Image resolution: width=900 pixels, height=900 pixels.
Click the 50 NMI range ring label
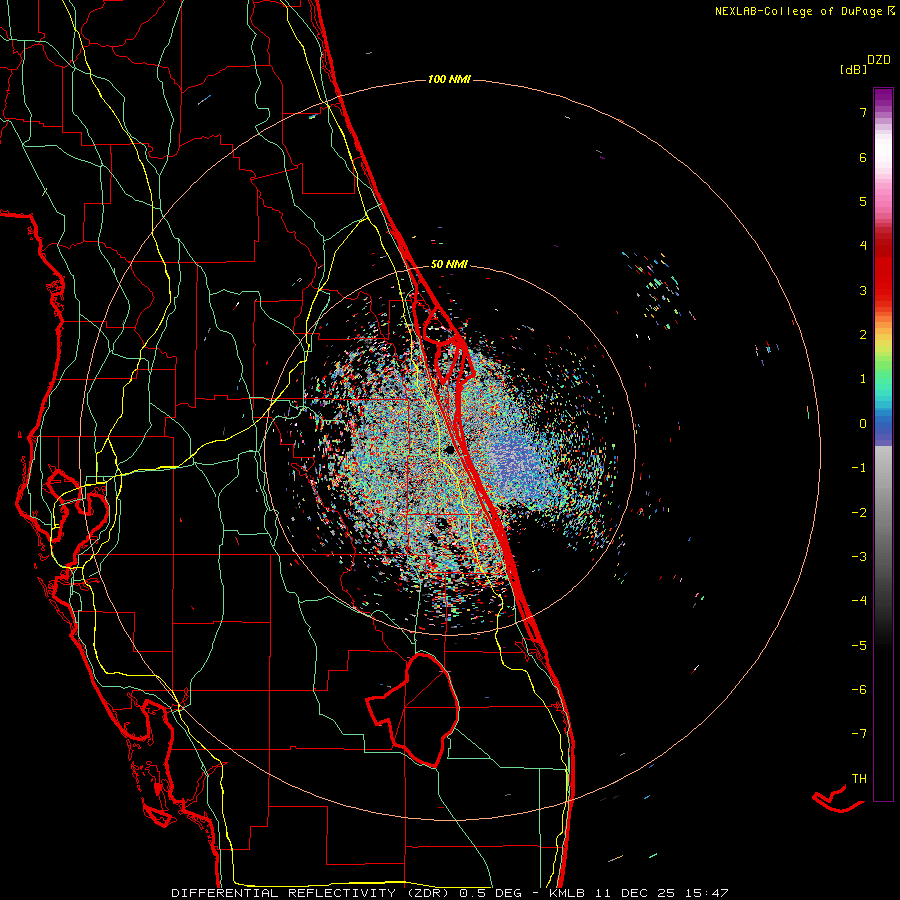[449, 265]
